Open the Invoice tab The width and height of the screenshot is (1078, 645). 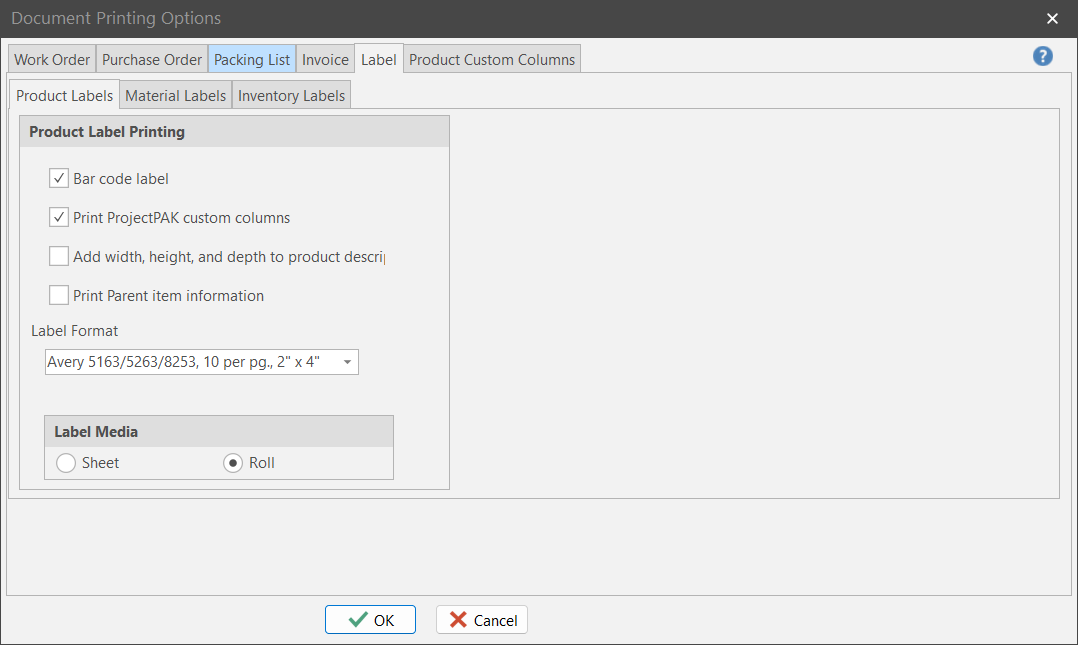(325, 60)
